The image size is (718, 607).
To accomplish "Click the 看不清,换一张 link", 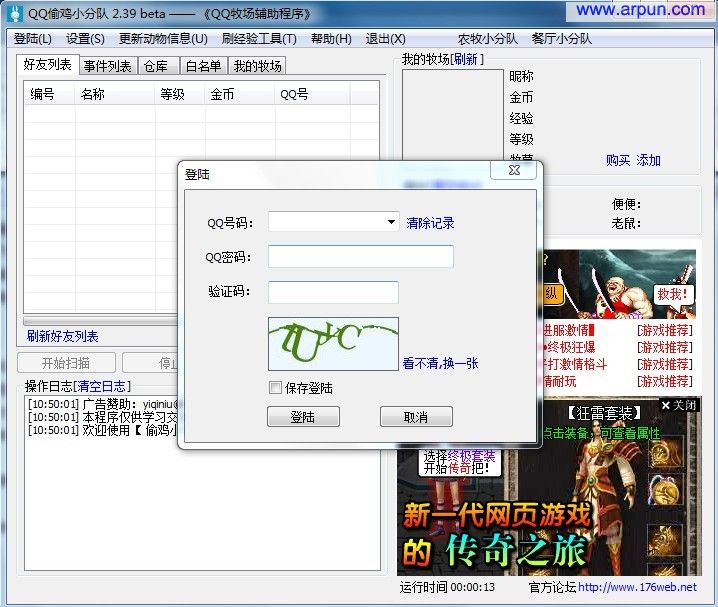I will [x=441, y=363].
